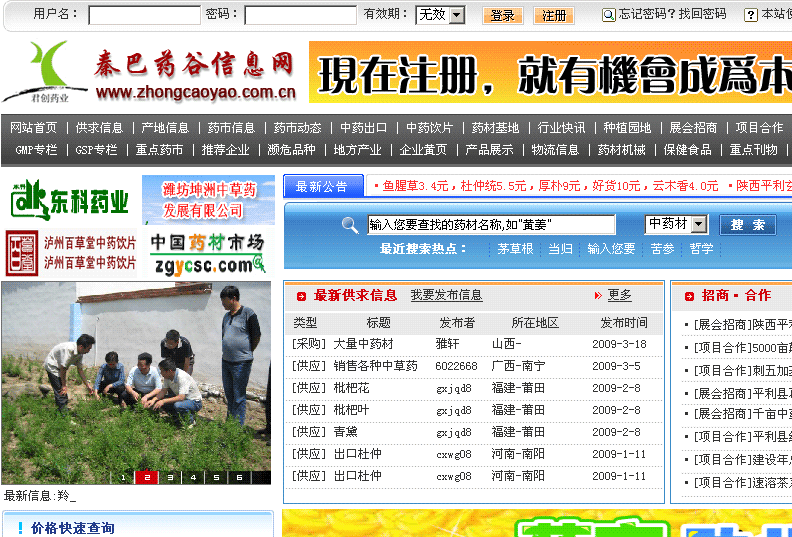Viewport: 792px width, 537px height.
Task: Go to 中药饮片 in navigation bar
Action: coord(429,128)
